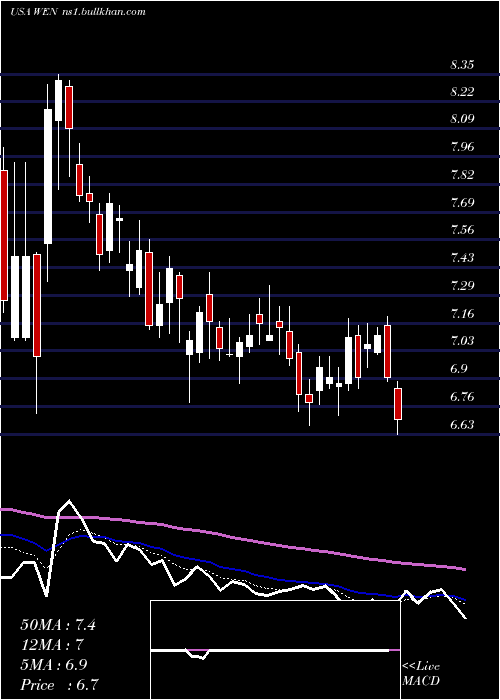
Task: Click the 8.35 price axis label
Action: pos(462,65)
